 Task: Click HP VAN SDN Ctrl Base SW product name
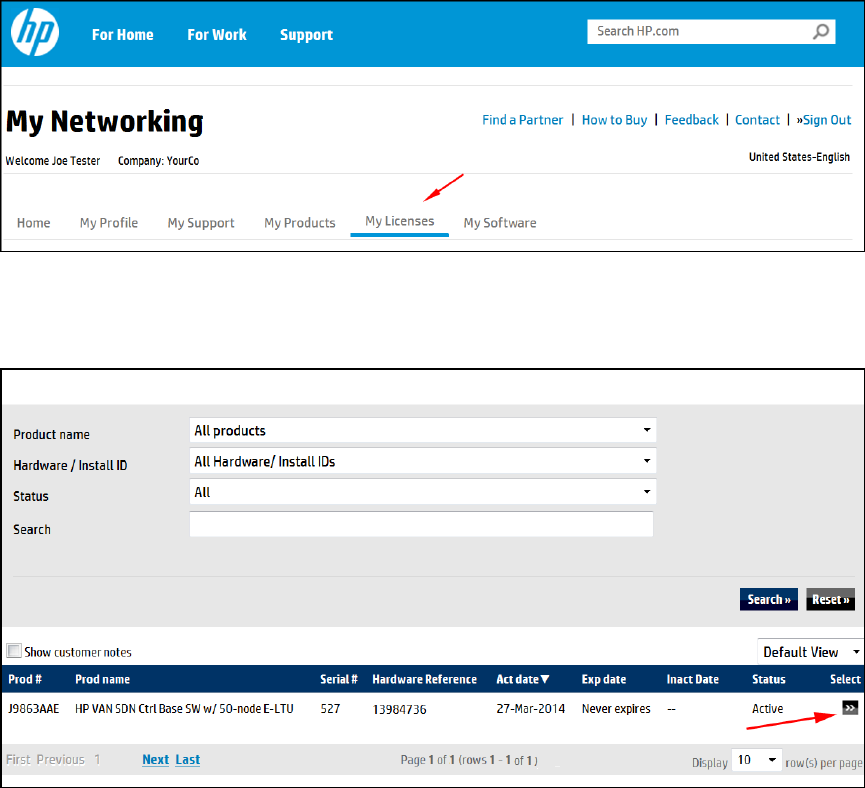click(184, 709)
